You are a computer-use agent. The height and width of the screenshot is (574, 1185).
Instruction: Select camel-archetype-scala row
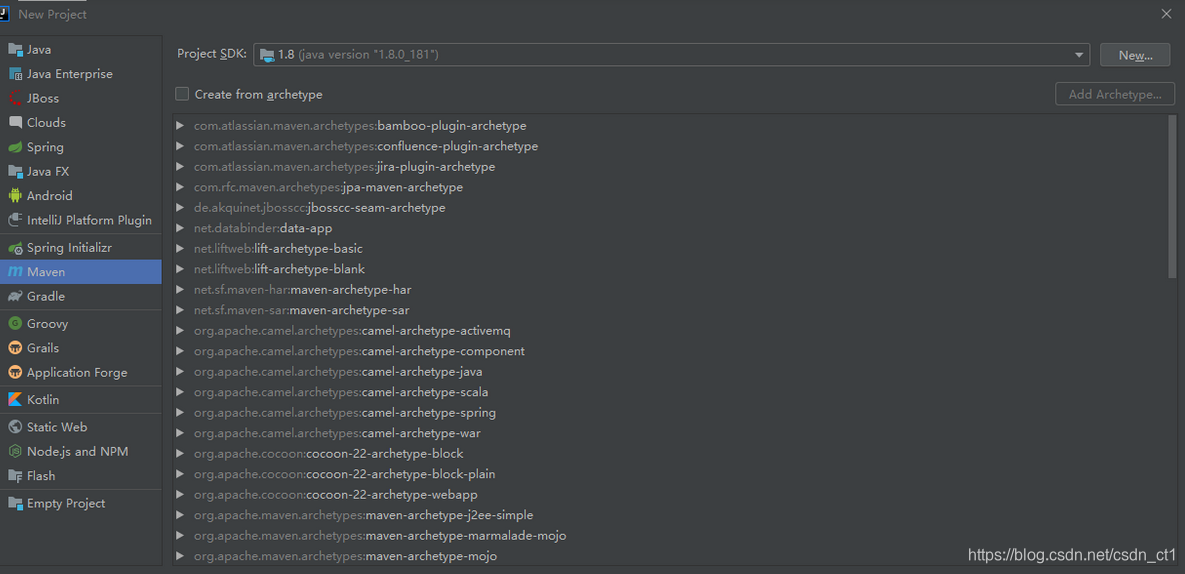click(x=670, y=392)
